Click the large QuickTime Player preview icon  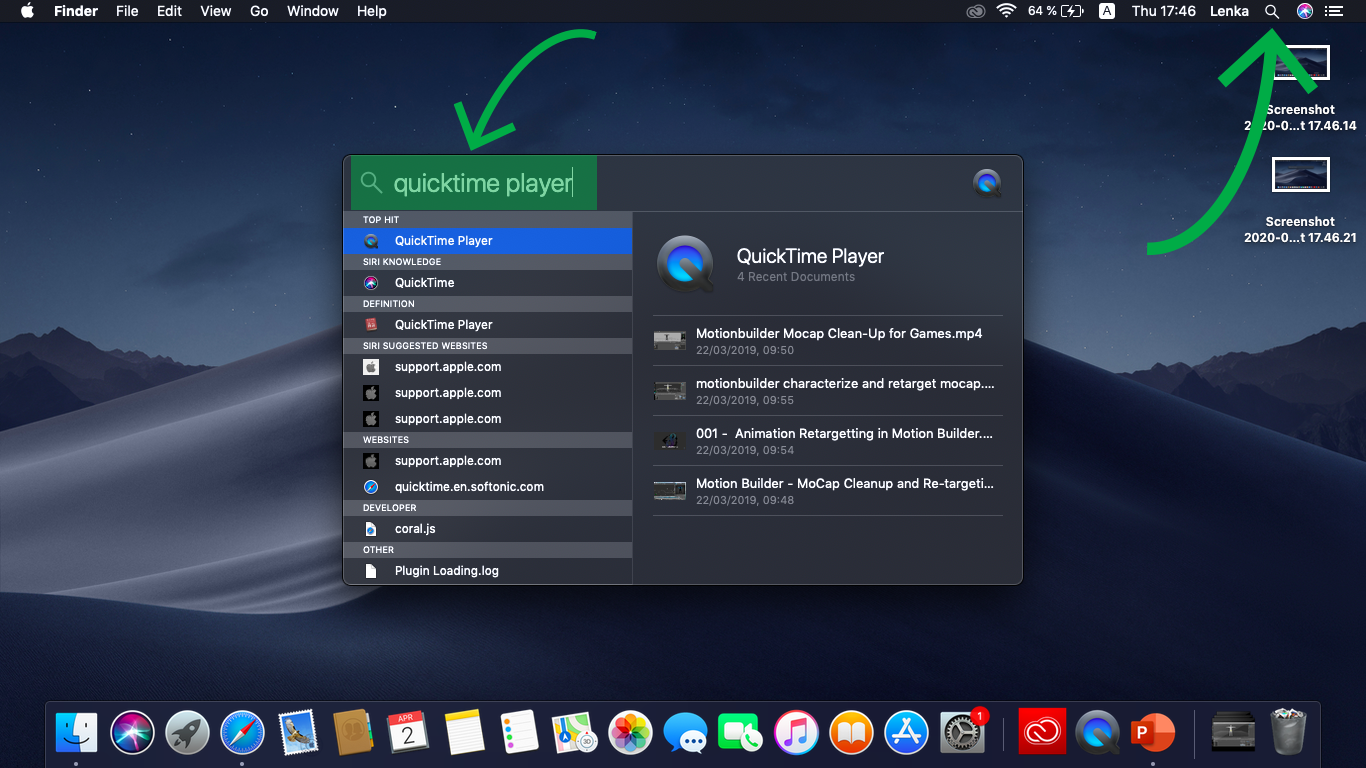point(686,265)
